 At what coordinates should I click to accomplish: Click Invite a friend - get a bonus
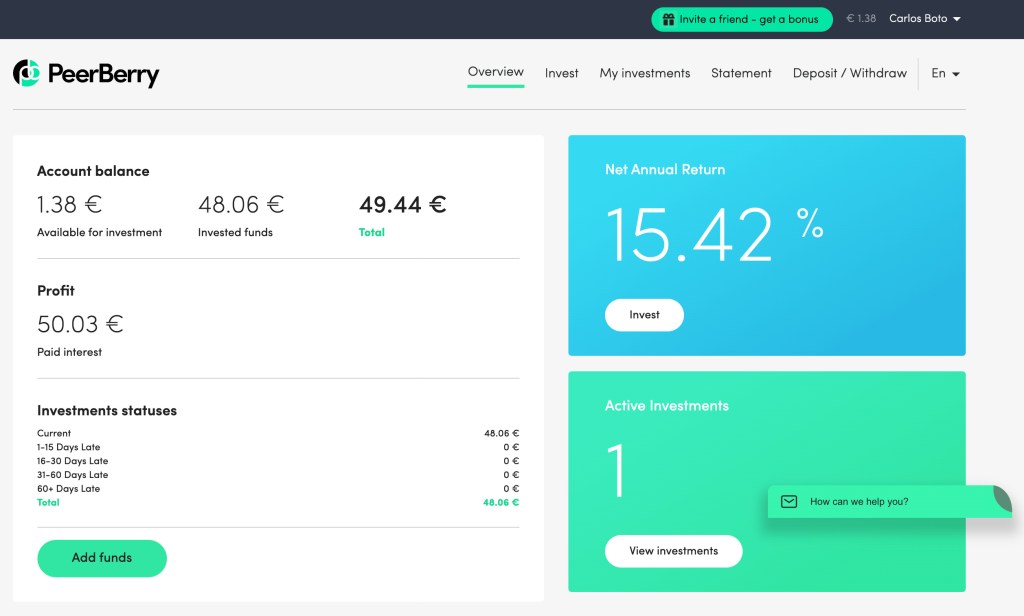tap(741, 19)
